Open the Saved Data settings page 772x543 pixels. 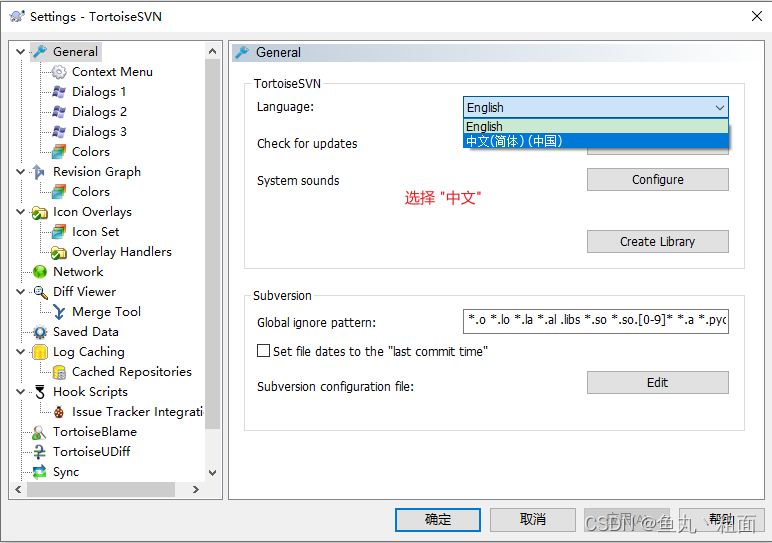coord(86,332)
